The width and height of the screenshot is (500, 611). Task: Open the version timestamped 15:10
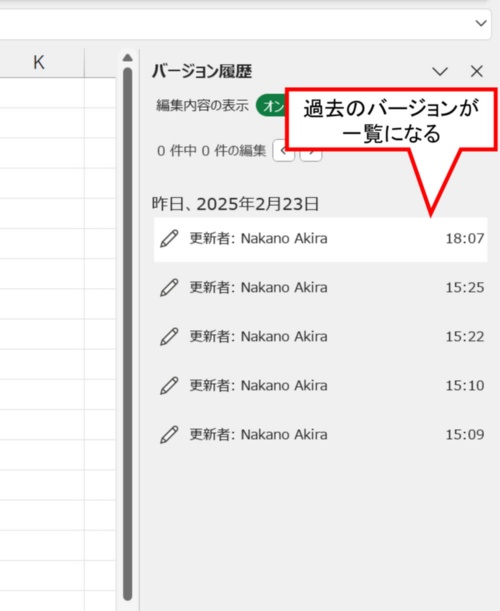click(x=320, y=386)
